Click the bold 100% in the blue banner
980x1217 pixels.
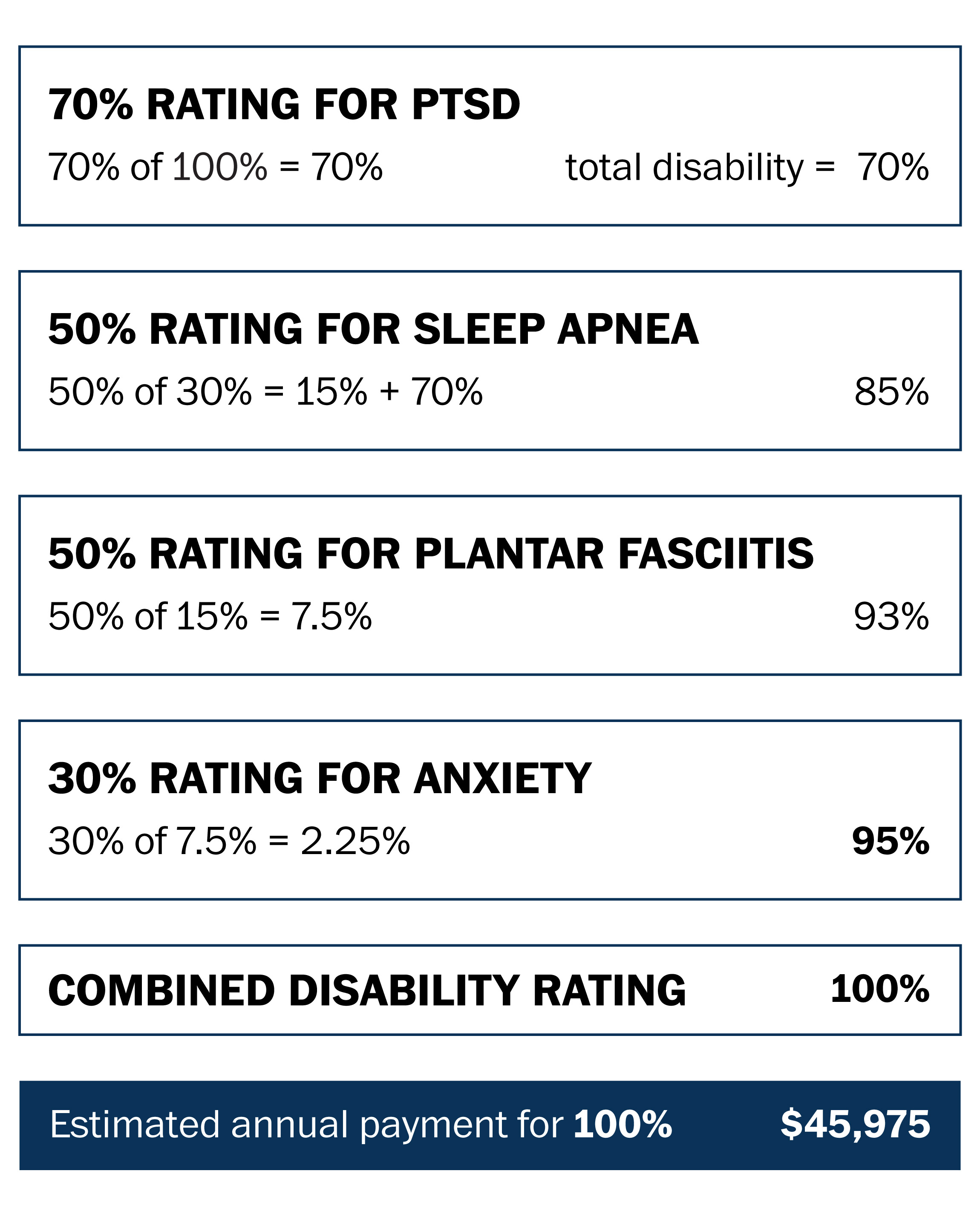coord(623,1125)
